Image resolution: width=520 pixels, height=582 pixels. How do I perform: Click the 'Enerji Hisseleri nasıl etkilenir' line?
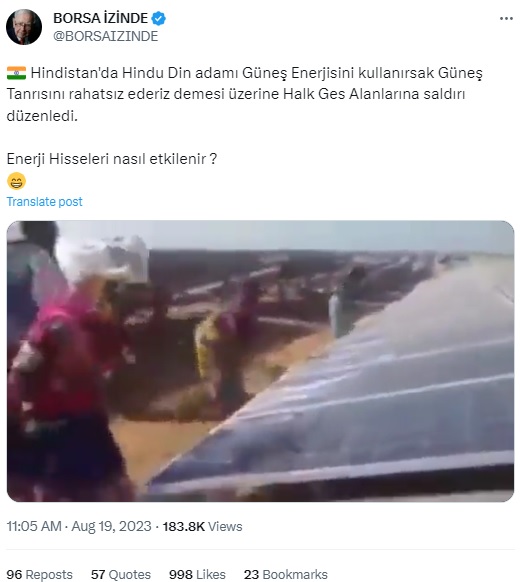click(112, 159)
